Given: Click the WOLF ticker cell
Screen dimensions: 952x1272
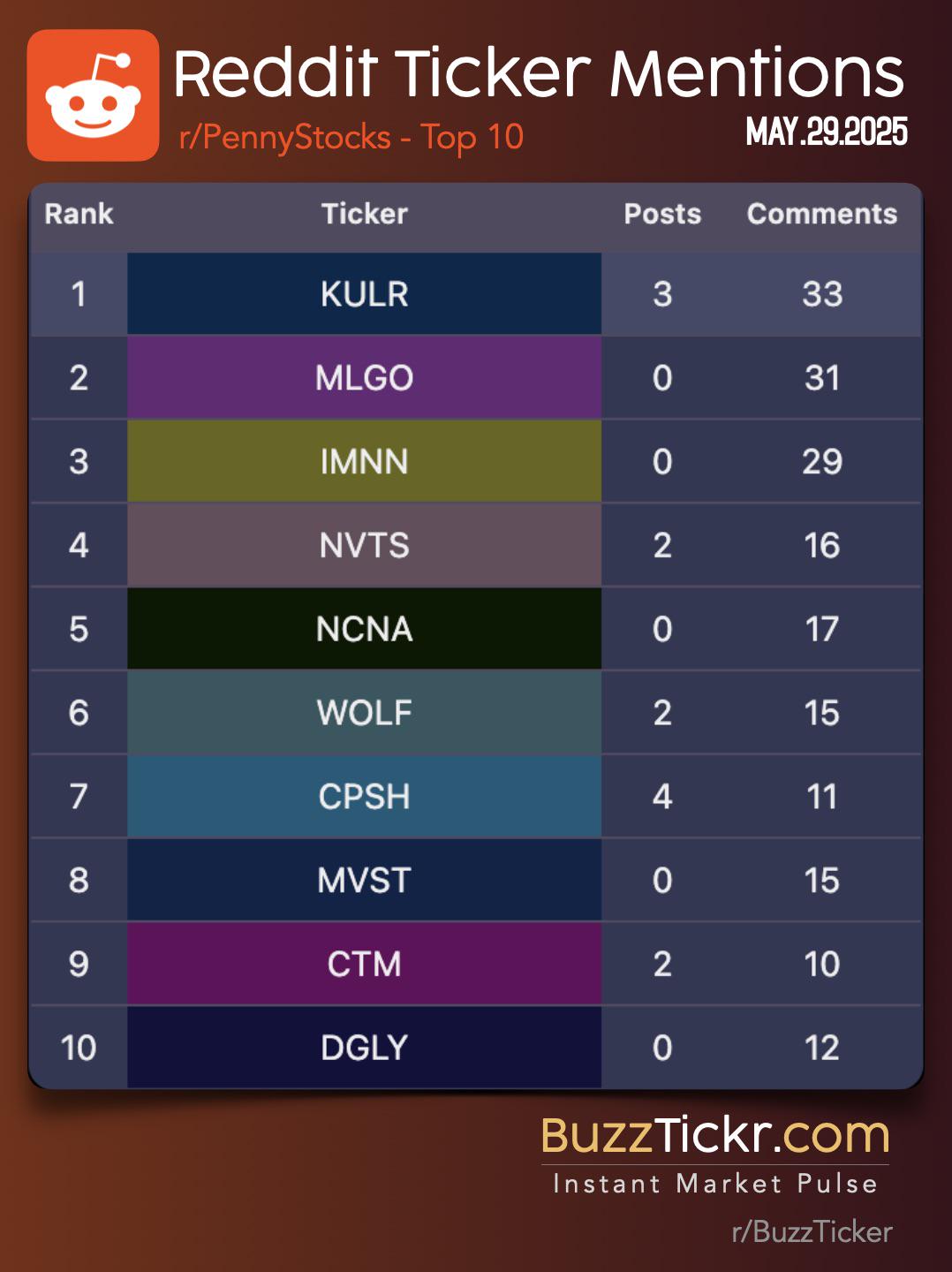Looking at the screenshot, I should click(364, 713).
